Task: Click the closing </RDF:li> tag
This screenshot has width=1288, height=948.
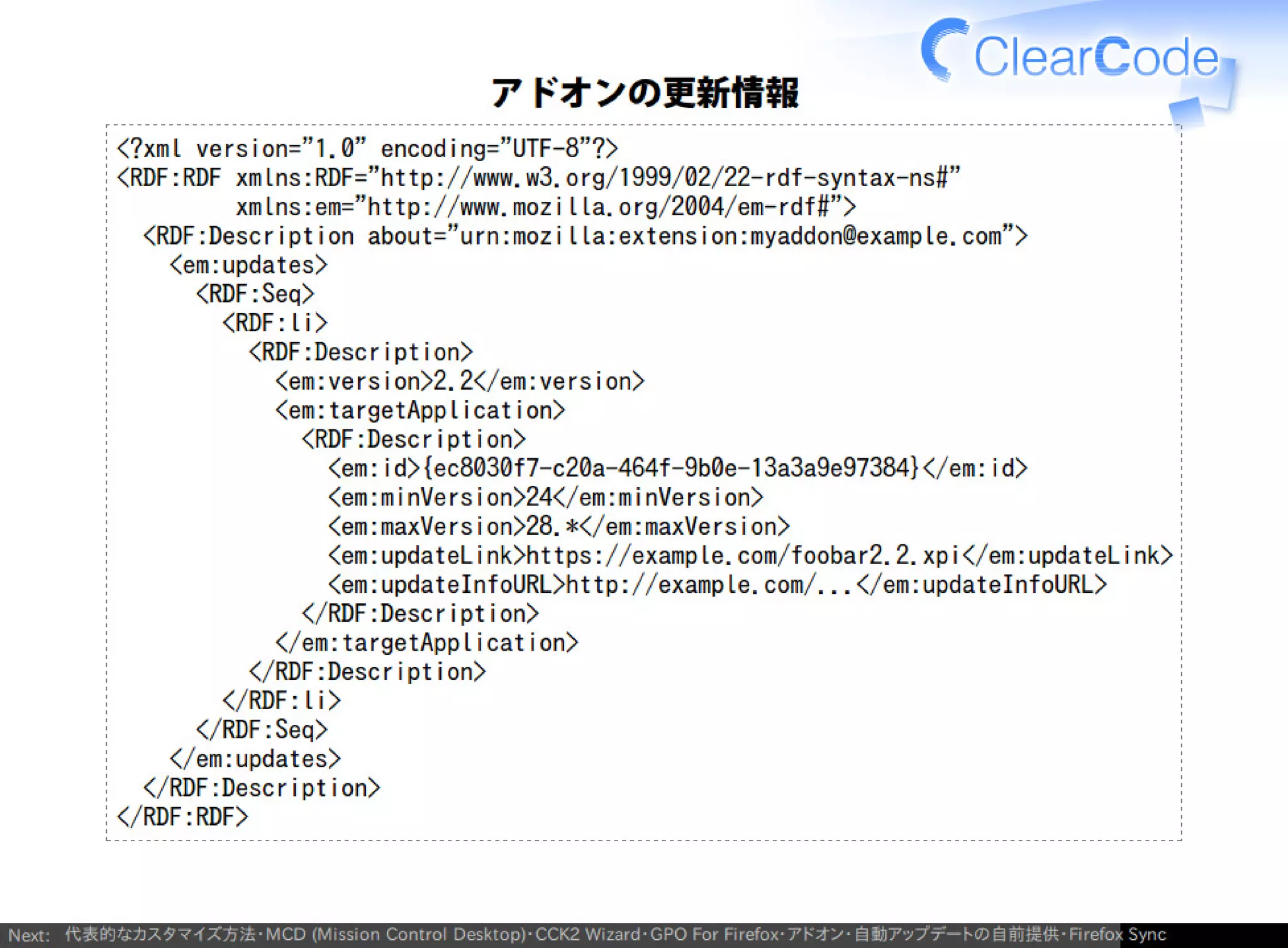Action: pyautogui.click(x=282, y=700)
